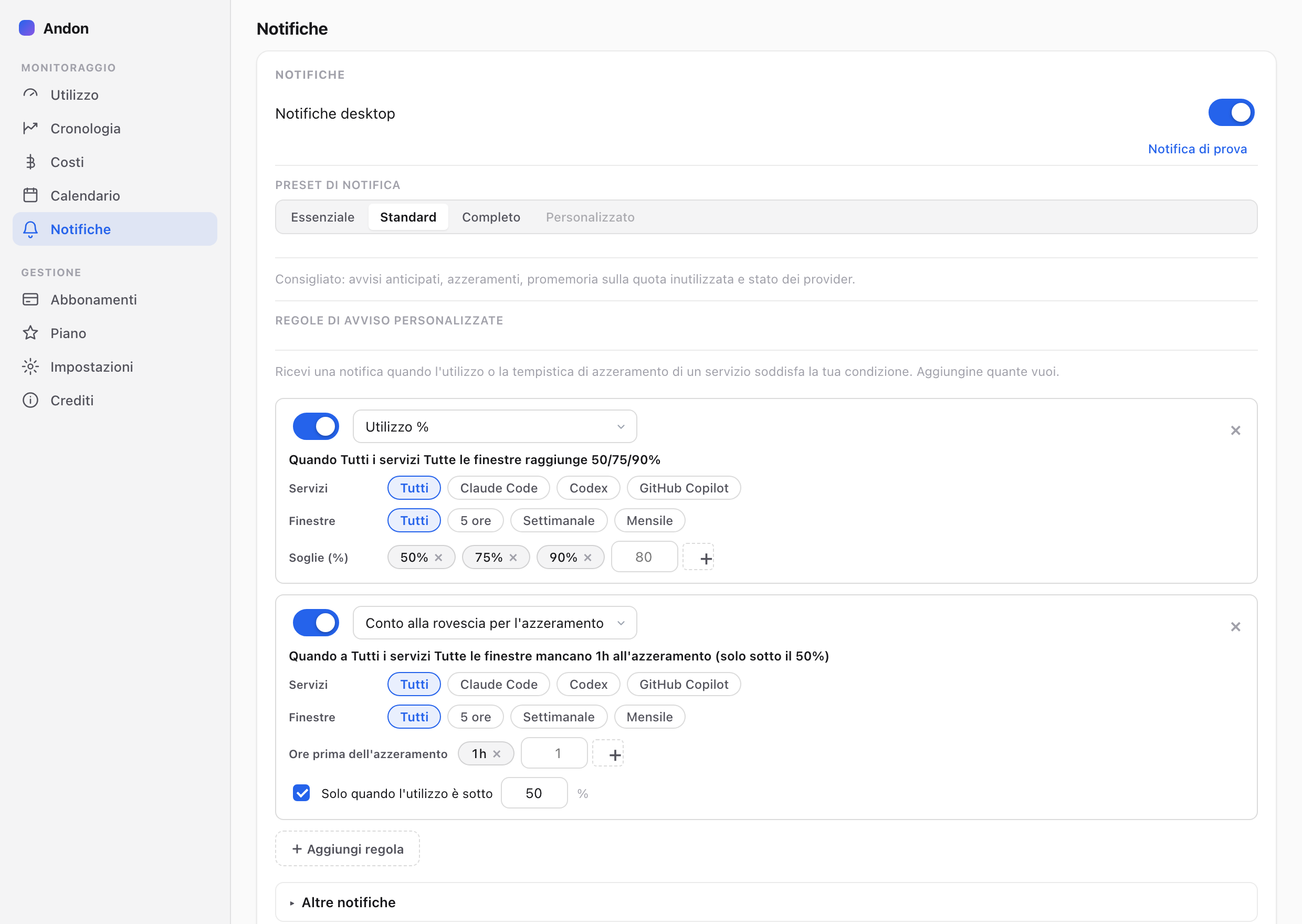The width and height of the screenshot is (1302, 924).
Task: Select Mensile window in the Utilizzo % rule
Action: tap(649, 520)
